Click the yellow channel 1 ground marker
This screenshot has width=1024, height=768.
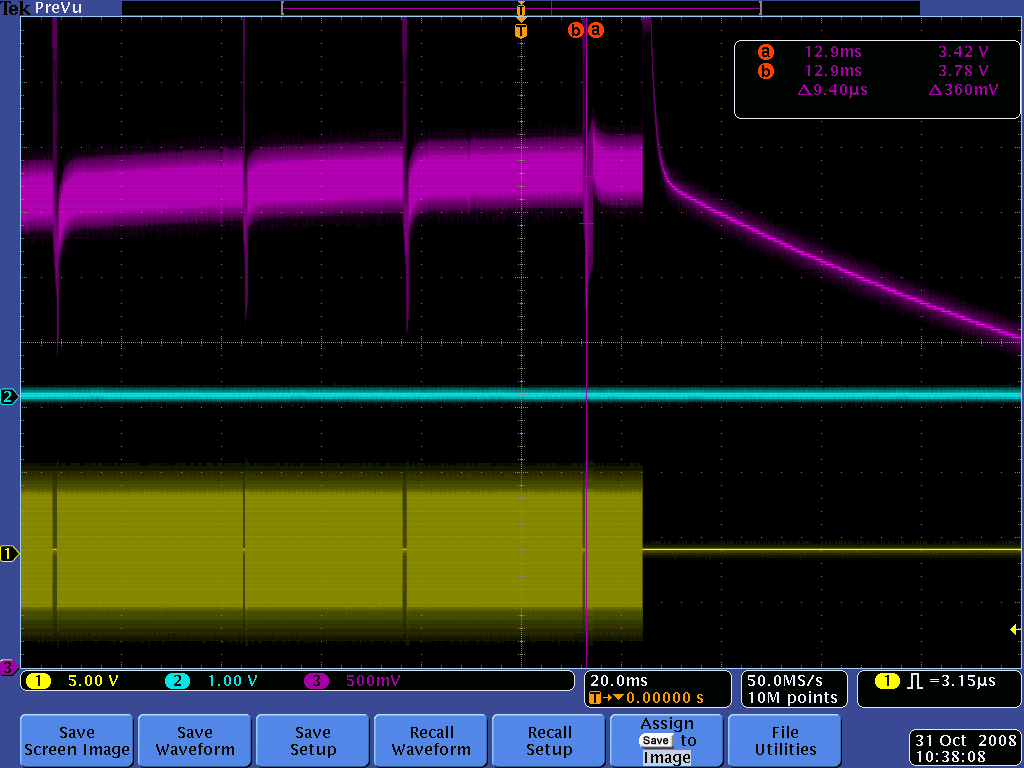coord(9,554)
